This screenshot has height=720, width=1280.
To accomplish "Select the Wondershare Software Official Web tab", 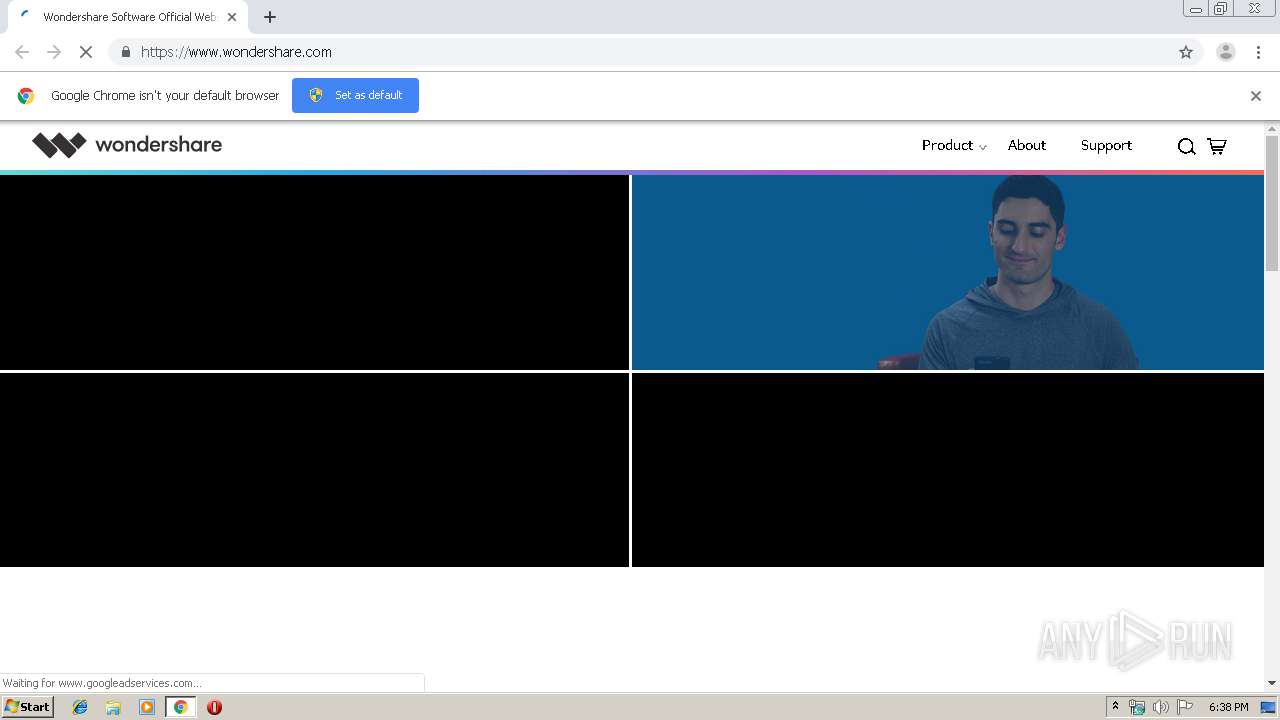I will coord(128,17).
